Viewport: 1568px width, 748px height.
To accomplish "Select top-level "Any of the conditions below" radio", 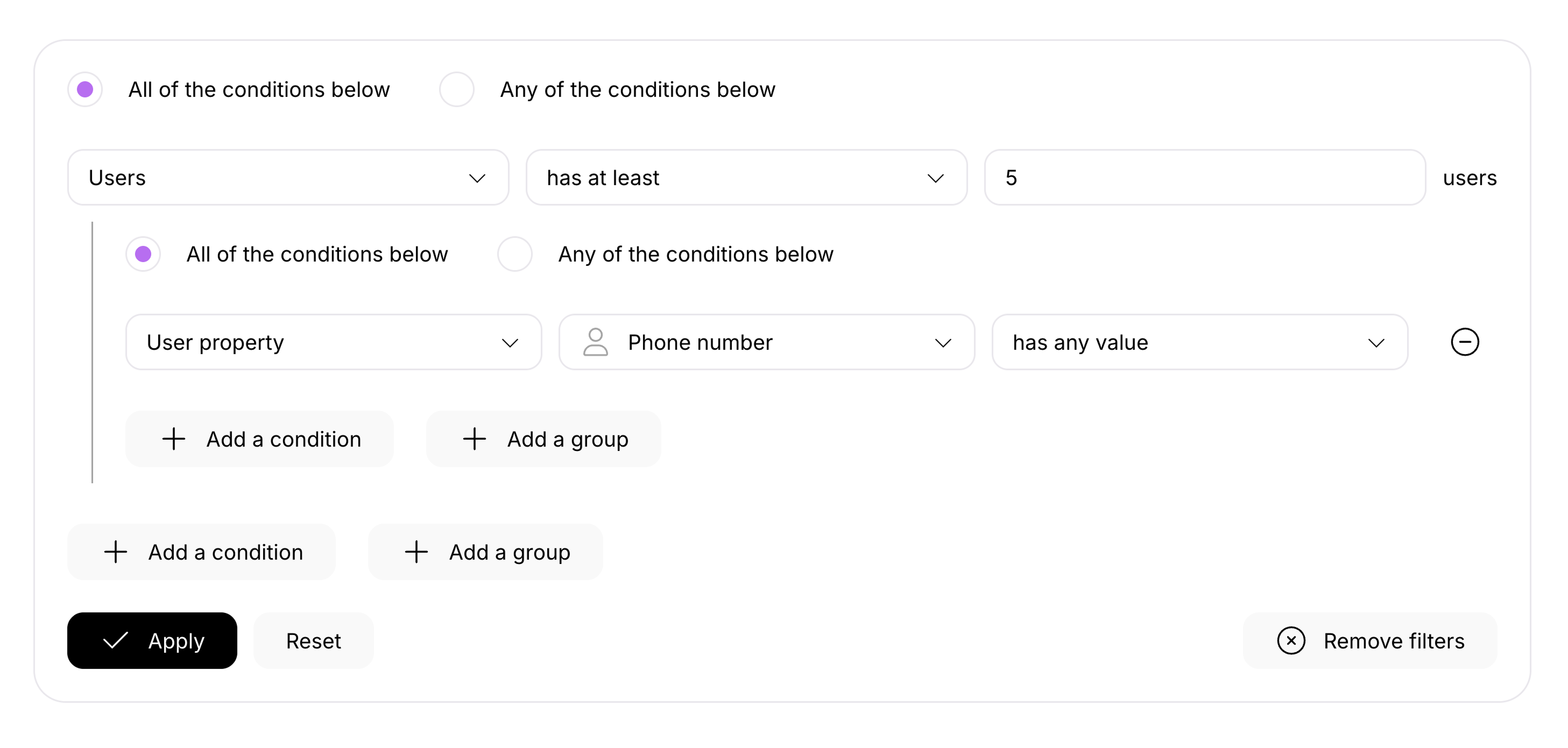I will click(x=456, y=89).
